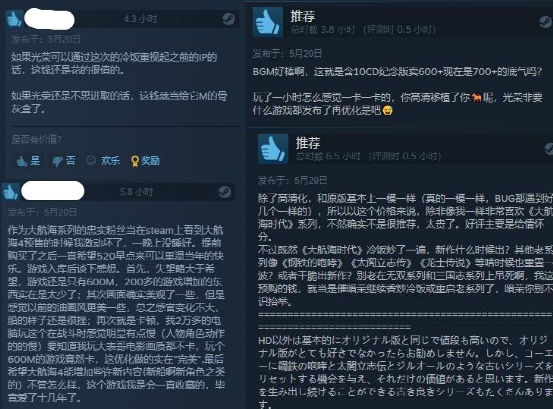The height and width of the screenshot is (409, 553).
Task: Click the 4.3 小时 playtime label
Action: pyautogui.click(x=140, y=19)
